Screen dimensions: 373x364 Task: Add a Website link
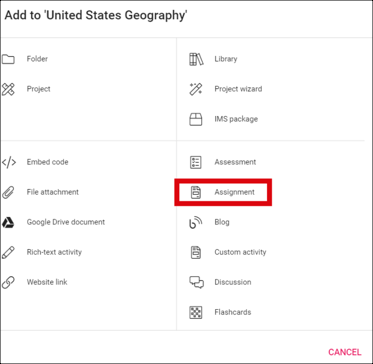(x=47, y=282)
